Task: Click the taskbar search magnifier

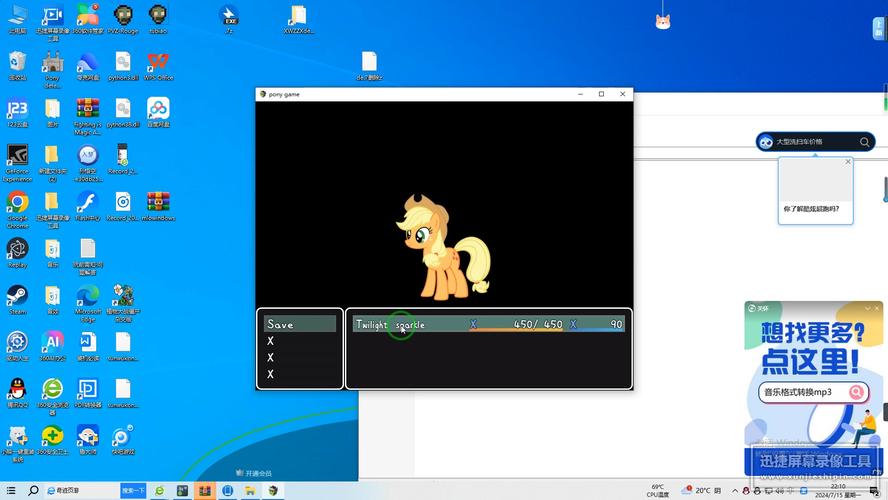Action: [33, 490]
